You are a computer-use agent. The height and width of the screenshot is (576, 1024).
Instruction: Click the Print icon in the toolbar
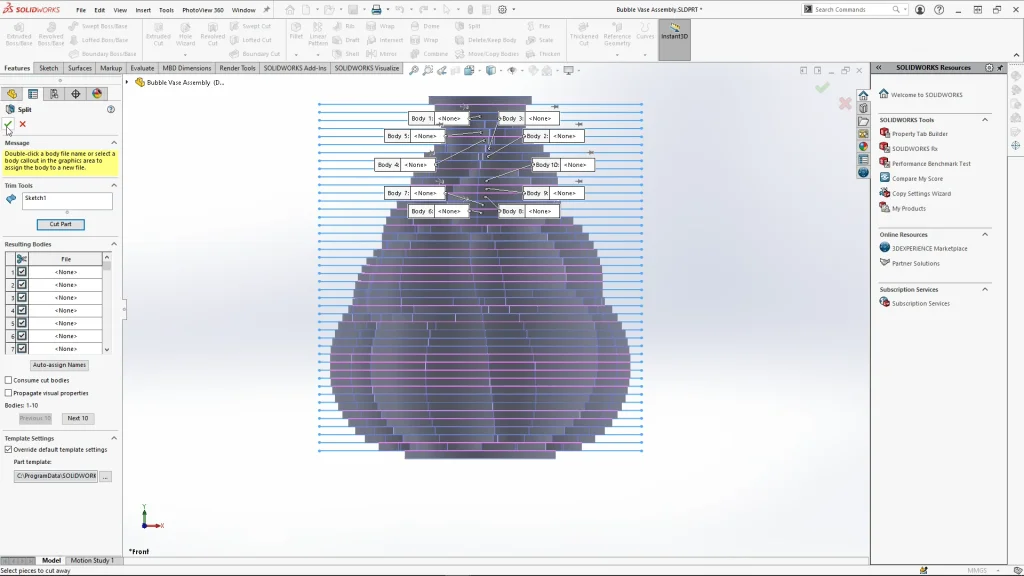[376, 10]
